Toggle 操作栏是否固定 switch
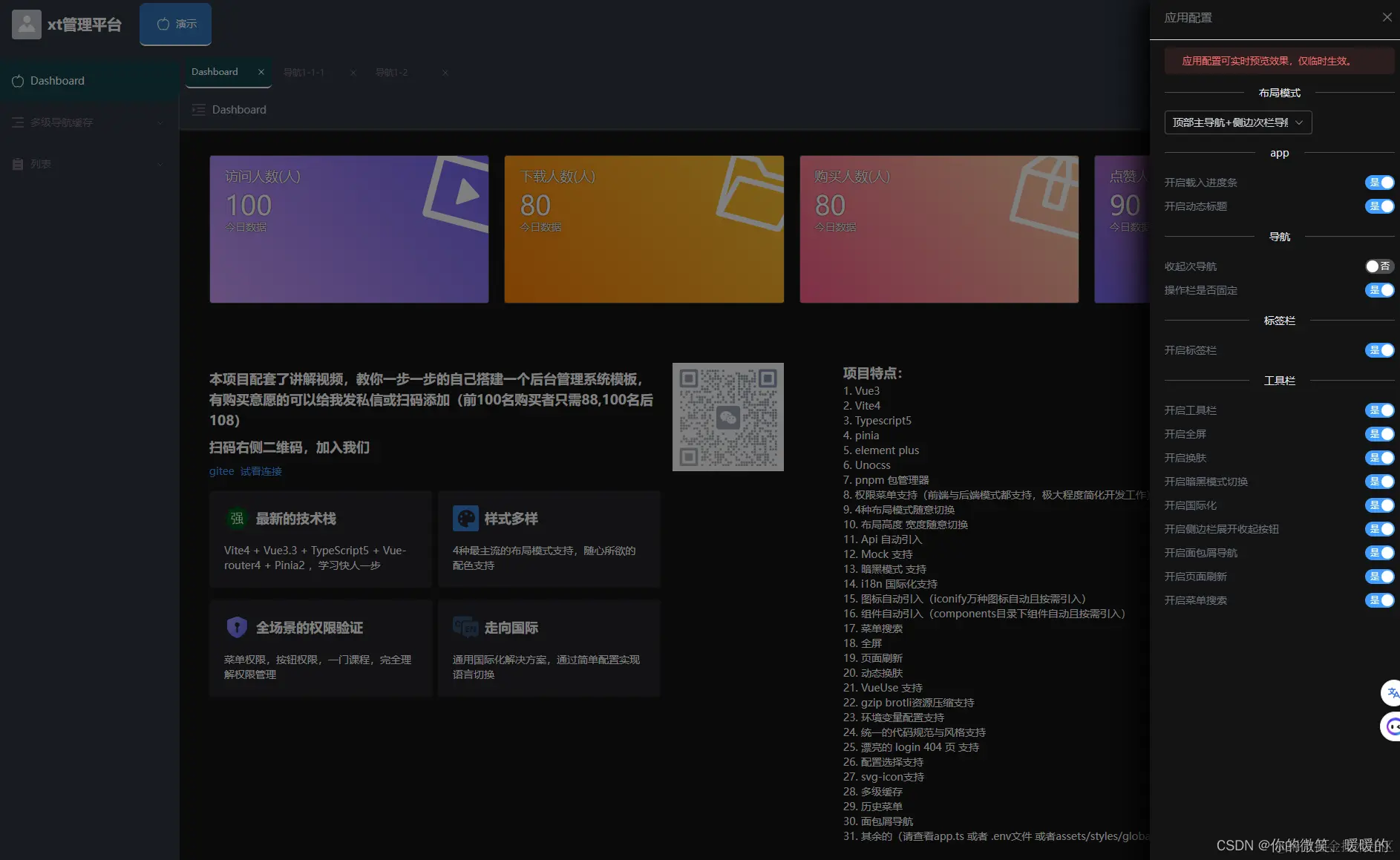1400x860 pixels. coord(1380,290)
